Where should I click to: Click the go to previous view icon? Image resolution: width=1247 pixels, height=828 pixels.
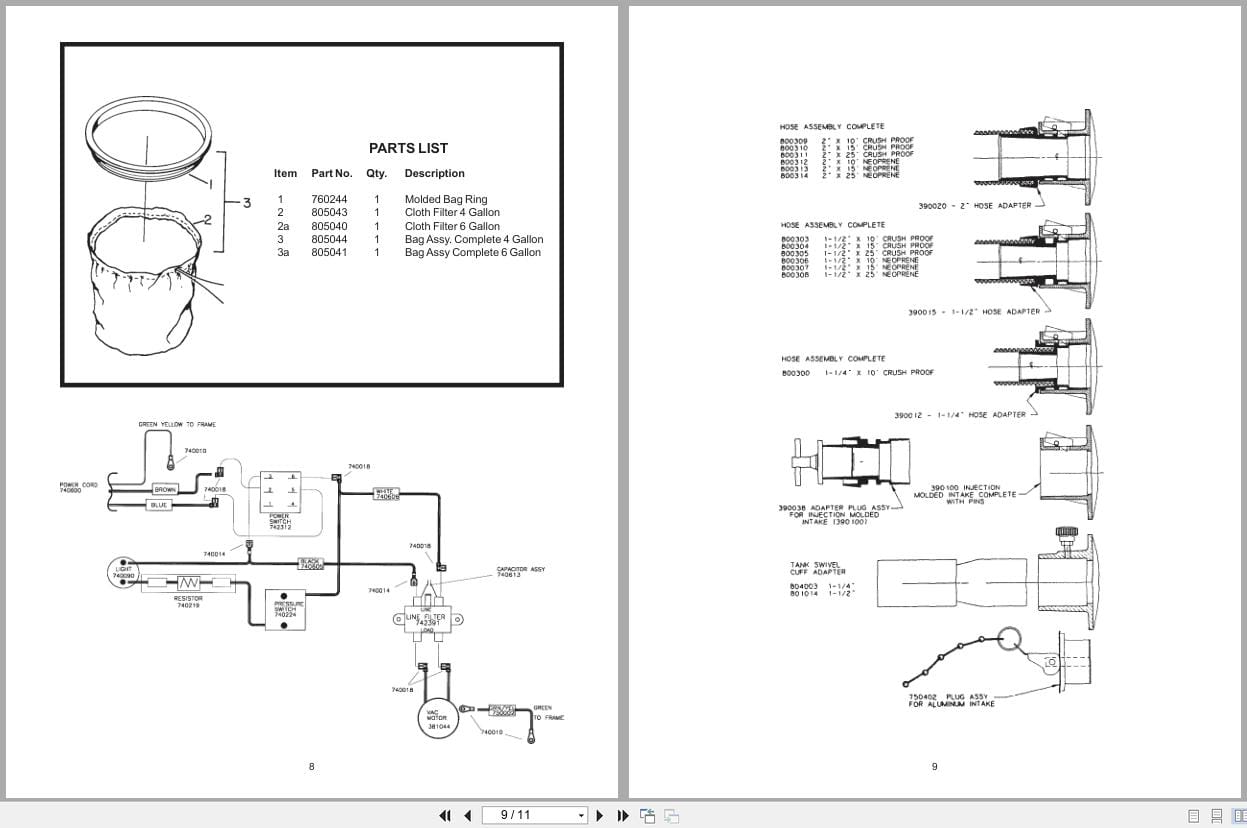click(x=648, y=815)
